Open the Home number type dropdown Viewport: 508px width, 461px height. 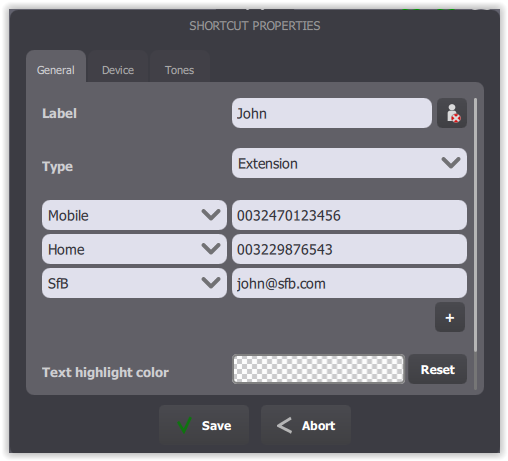tap(134, 249)
